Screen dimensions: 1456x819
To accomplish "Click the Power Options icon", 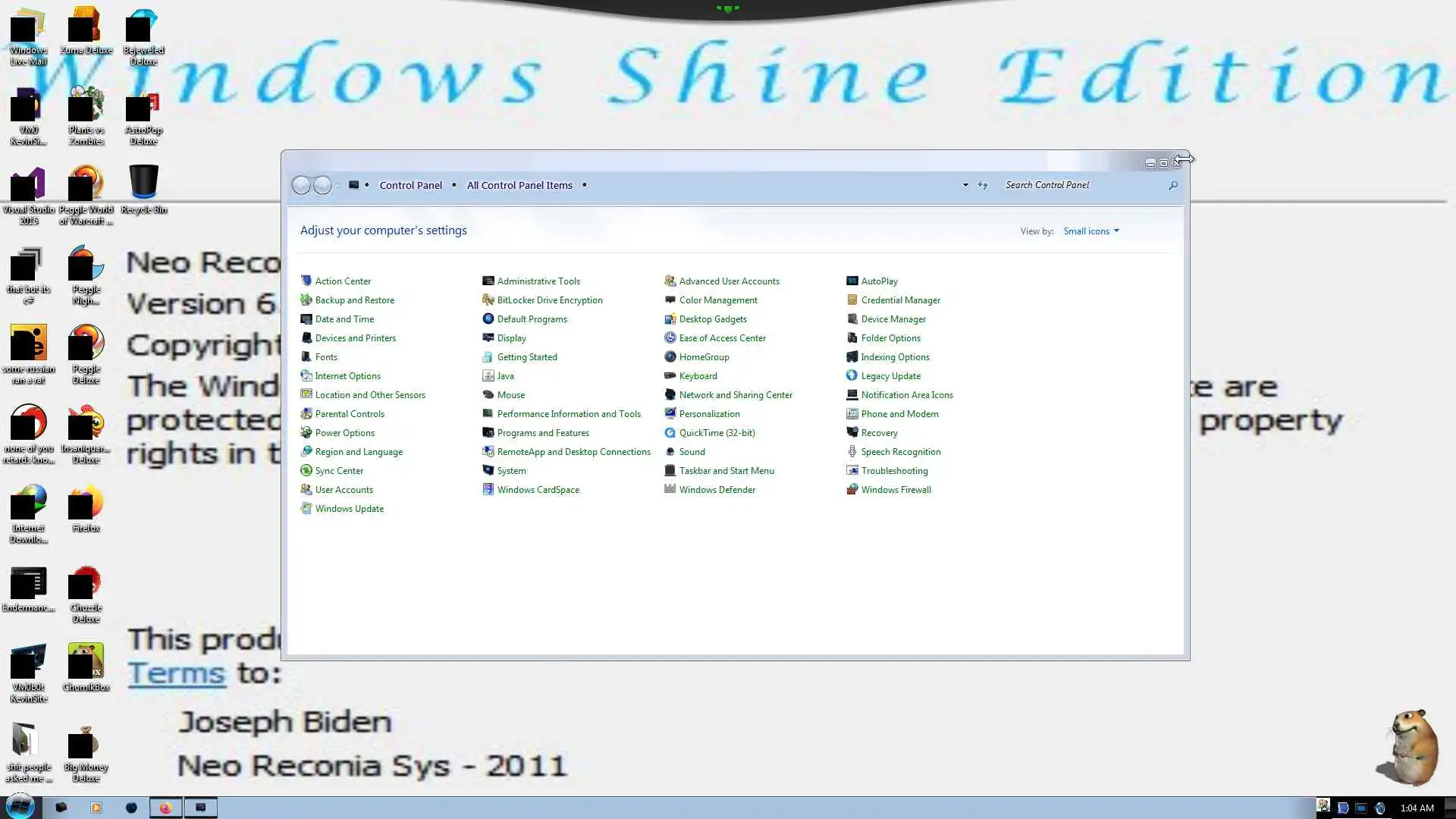I will coord(306,433).
